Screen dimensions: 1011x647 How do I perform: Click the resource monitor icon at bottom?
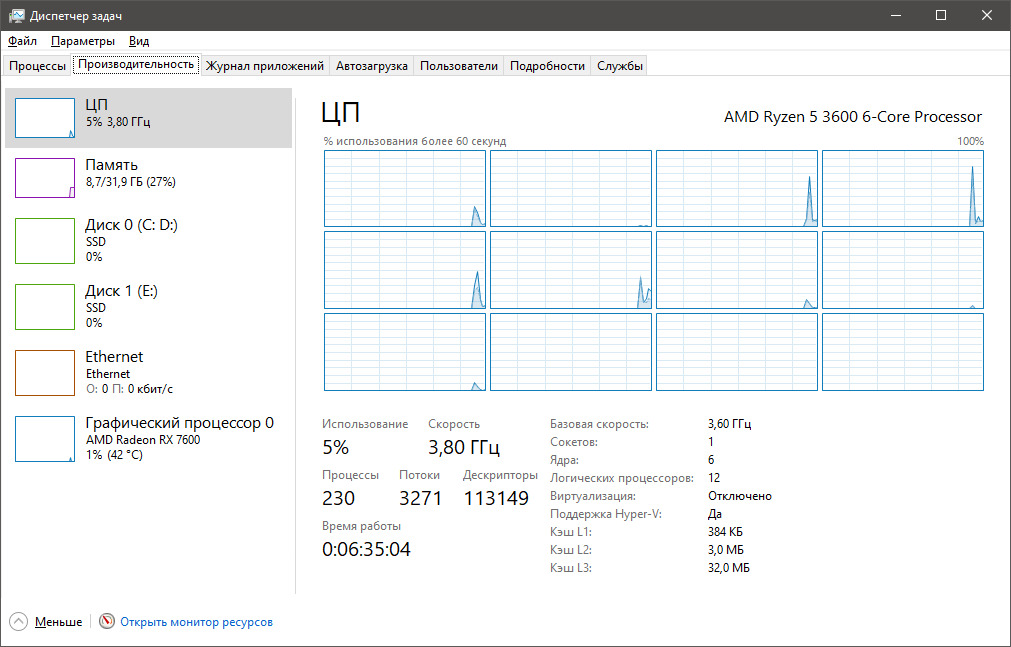pyautogui.click(x=107, y=622)
